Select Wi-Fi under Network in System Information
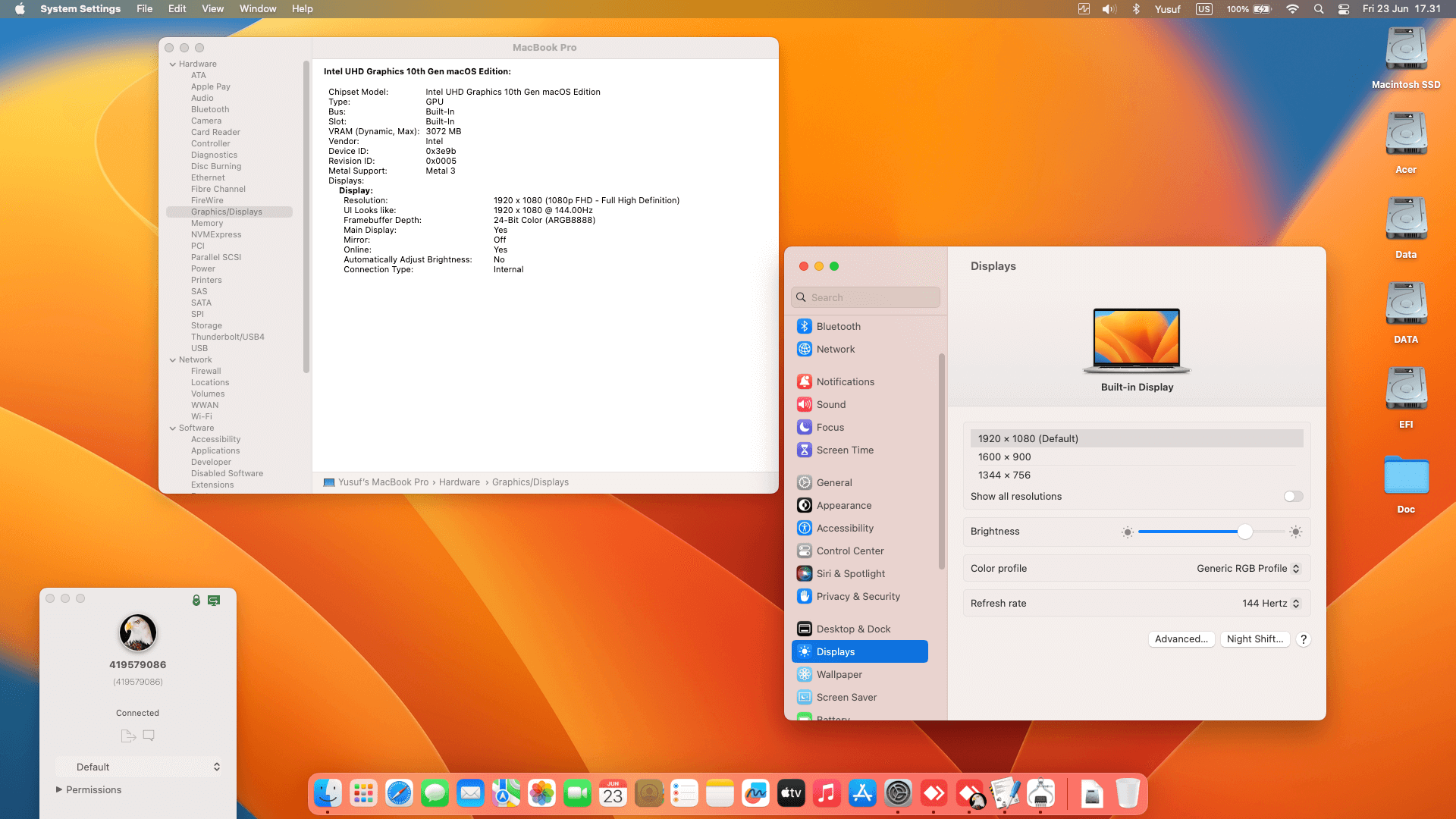The width and height of the screenshot is (1456, 819). point(202,416)
